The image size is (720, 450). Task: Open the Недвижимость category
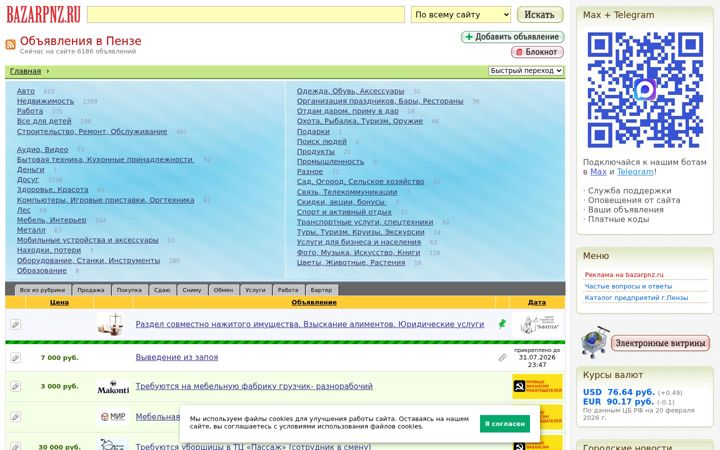(45, 101)
